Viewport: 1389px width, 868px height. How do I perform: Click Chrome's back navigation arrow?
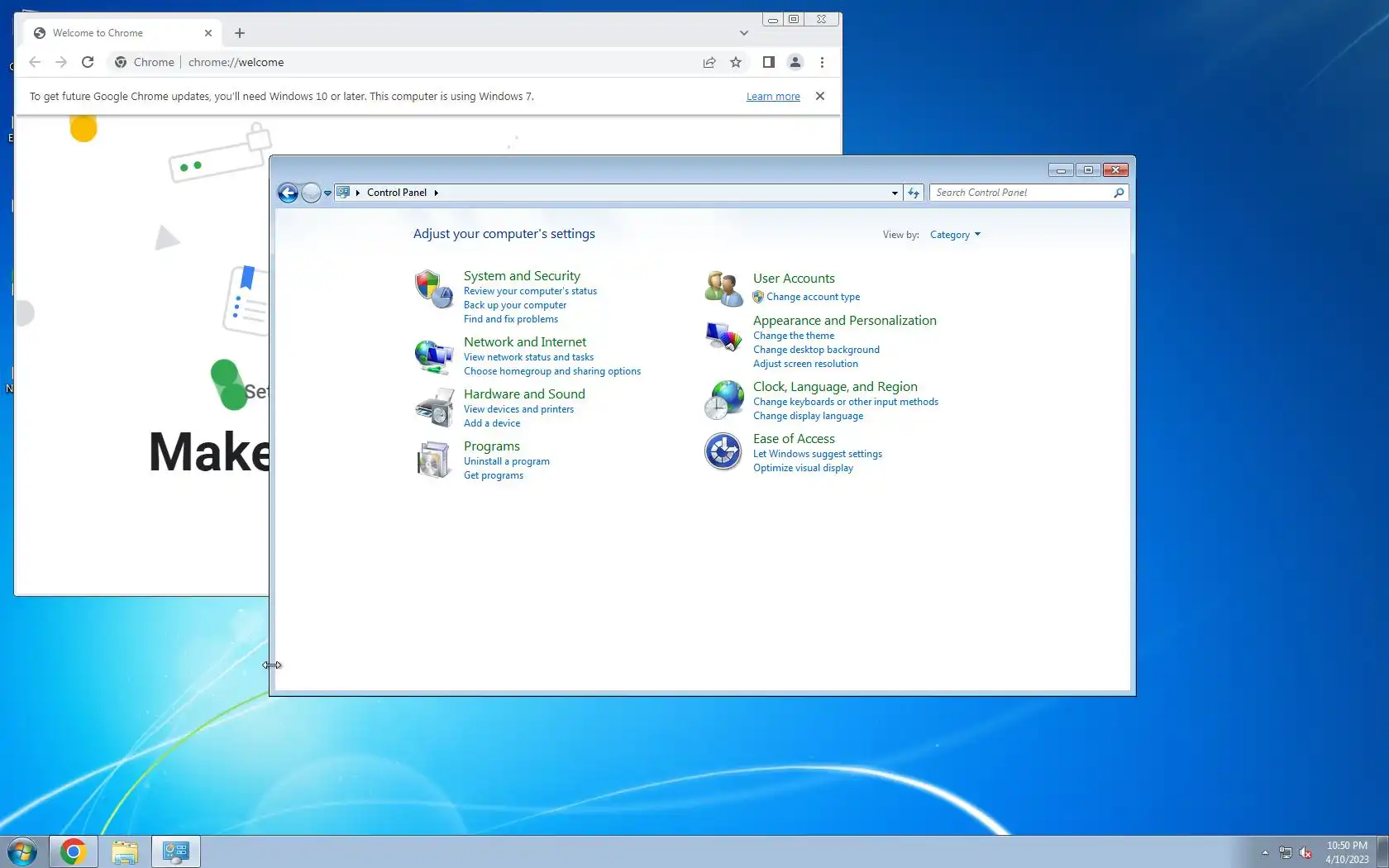pos(35,62)
